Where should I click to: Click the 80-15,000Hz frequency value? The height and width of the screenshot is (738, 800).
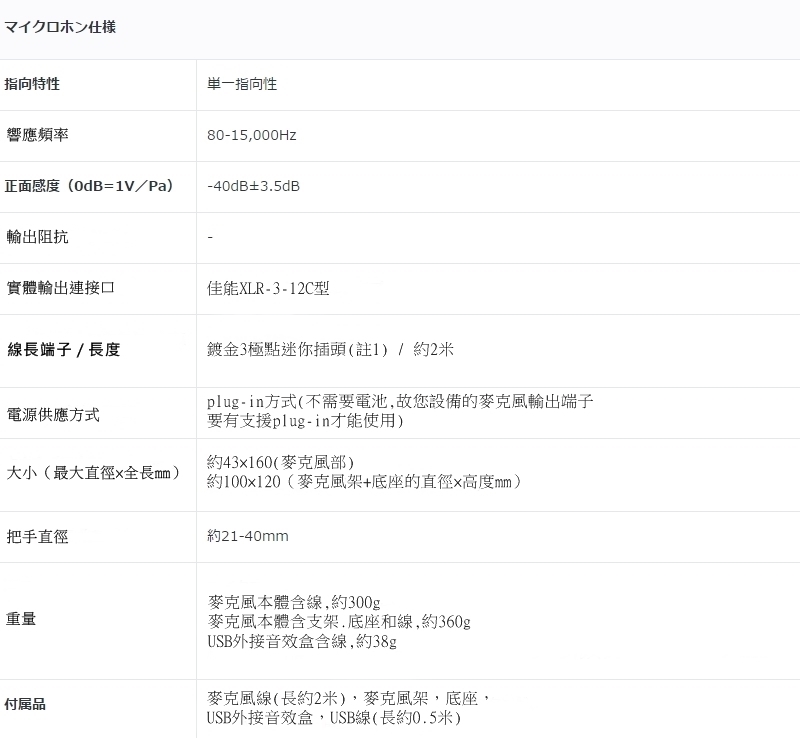click(x=251, y=135)
